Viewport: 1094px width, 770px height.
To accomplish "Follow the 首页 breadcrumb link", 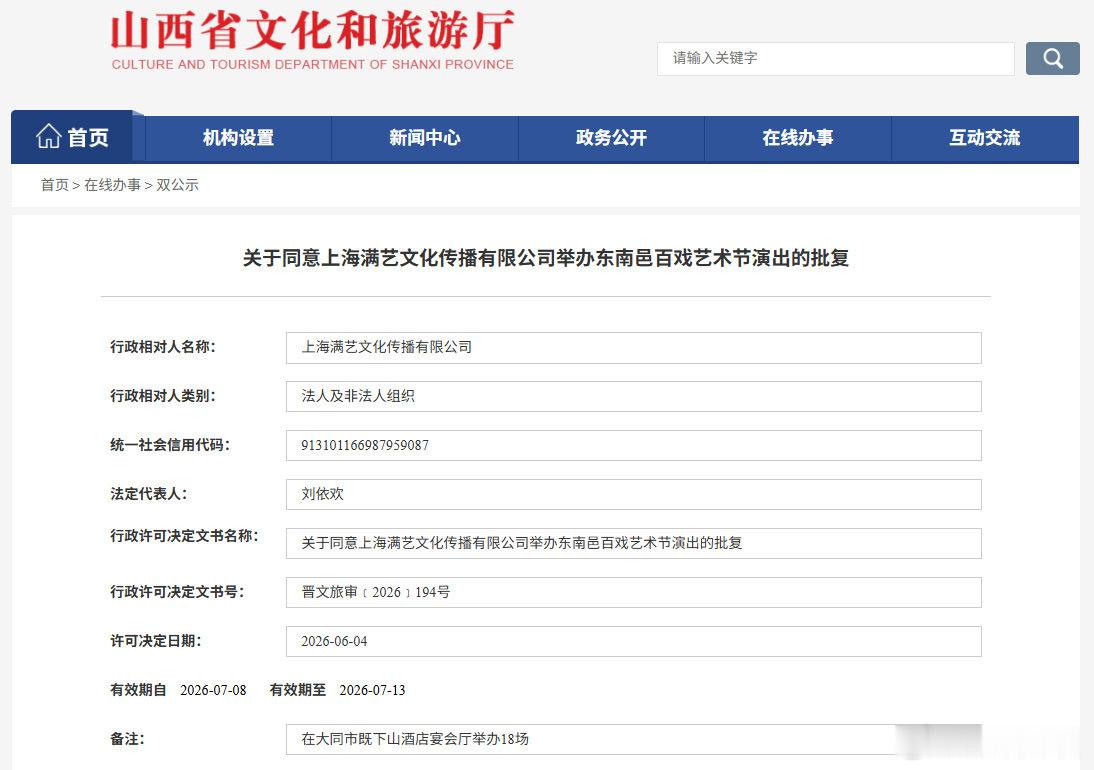I will (x=54, y=185).
